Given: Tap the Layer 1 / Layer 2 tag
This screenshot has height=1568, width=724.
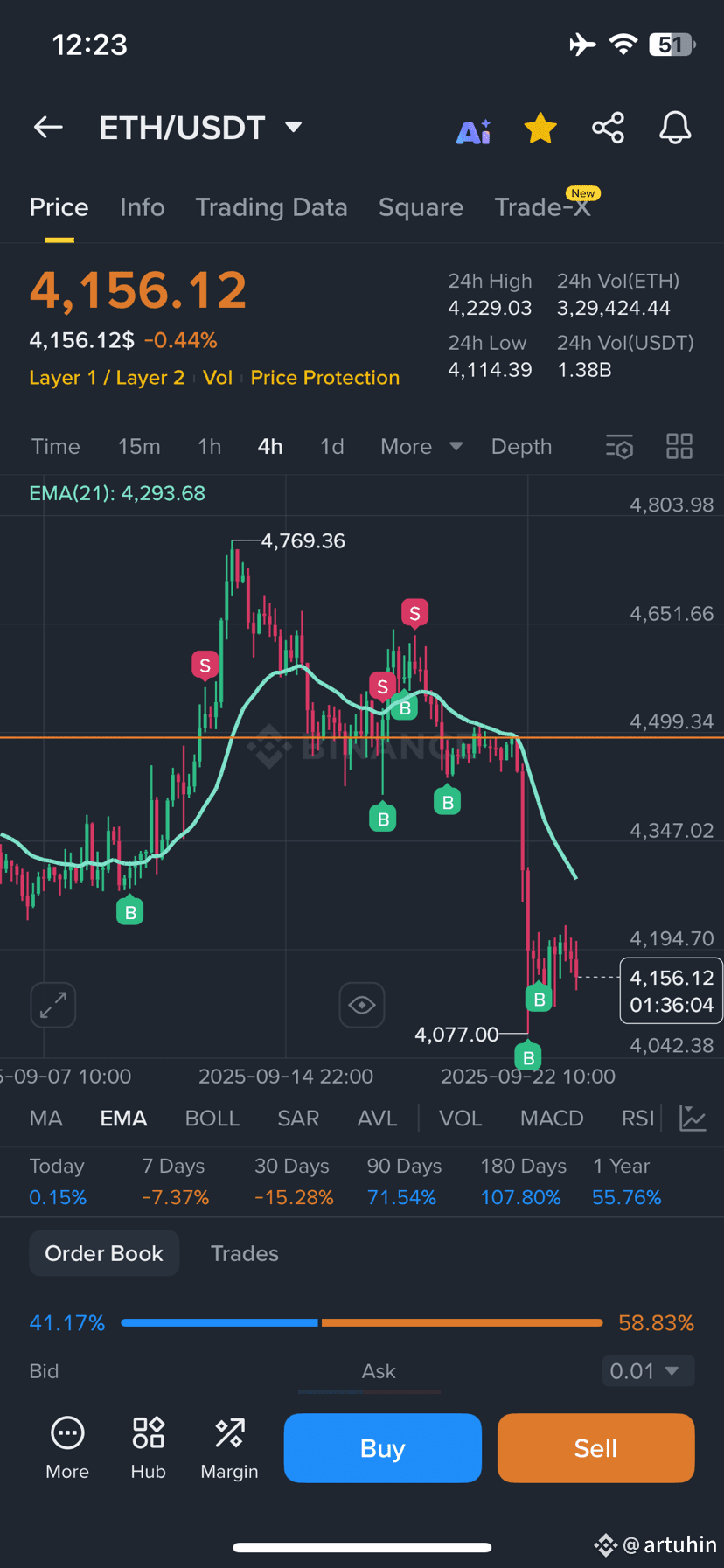Looking at the screenshot, I should click(x=107, y=378).
